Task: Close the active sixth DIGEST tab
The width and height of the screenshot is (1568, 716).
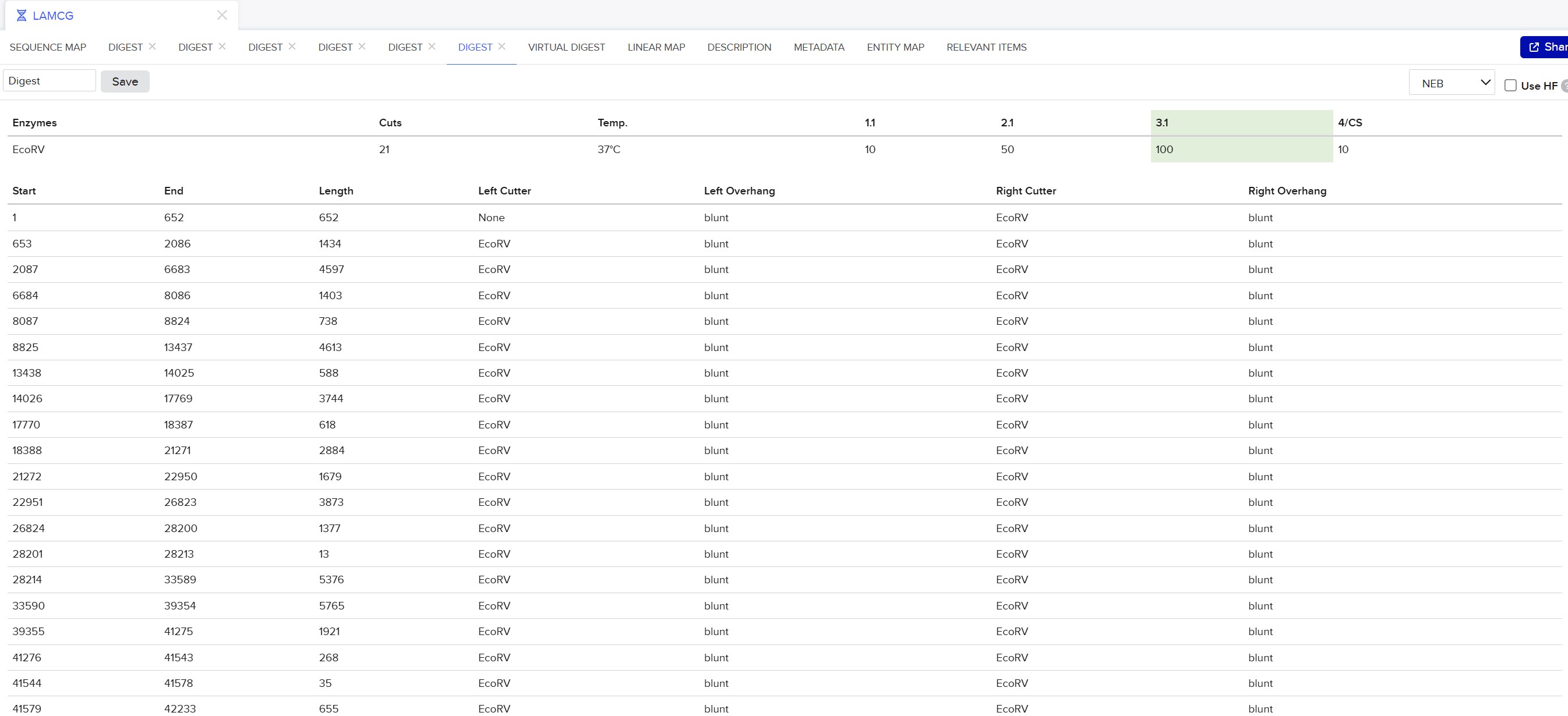Action: point(502,46)
